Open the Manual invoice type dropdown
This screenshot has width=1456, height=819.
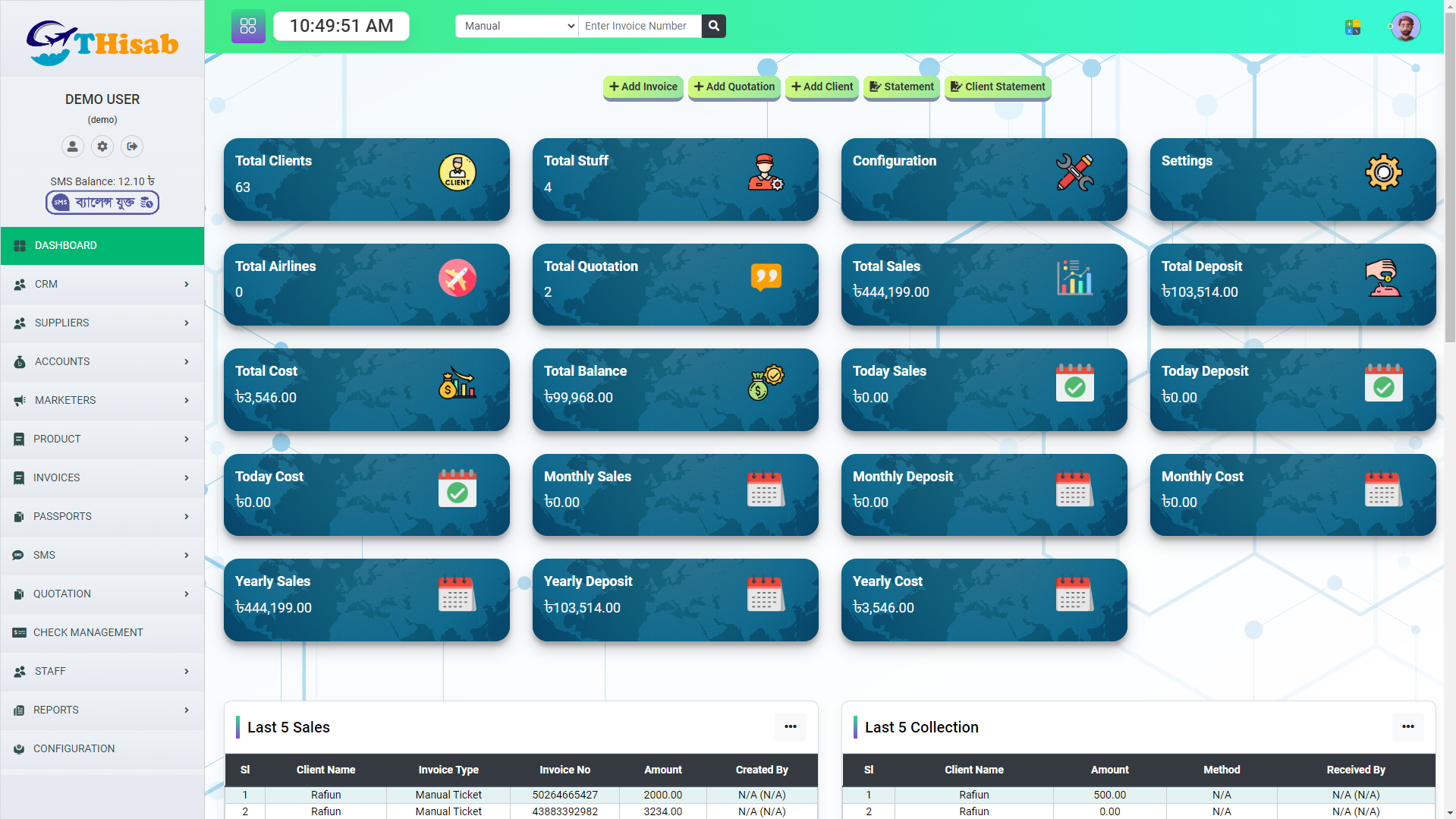click(x=517, y=26)
